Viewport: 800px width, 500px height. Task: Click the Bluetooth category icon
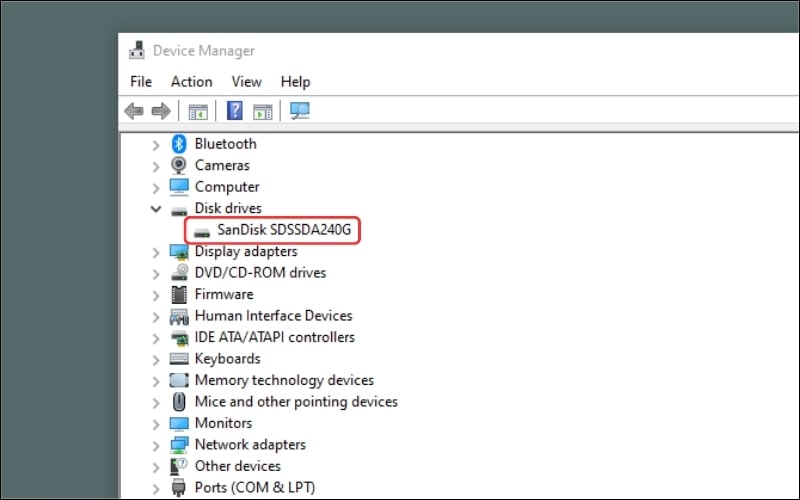click(x=180, y=144)
